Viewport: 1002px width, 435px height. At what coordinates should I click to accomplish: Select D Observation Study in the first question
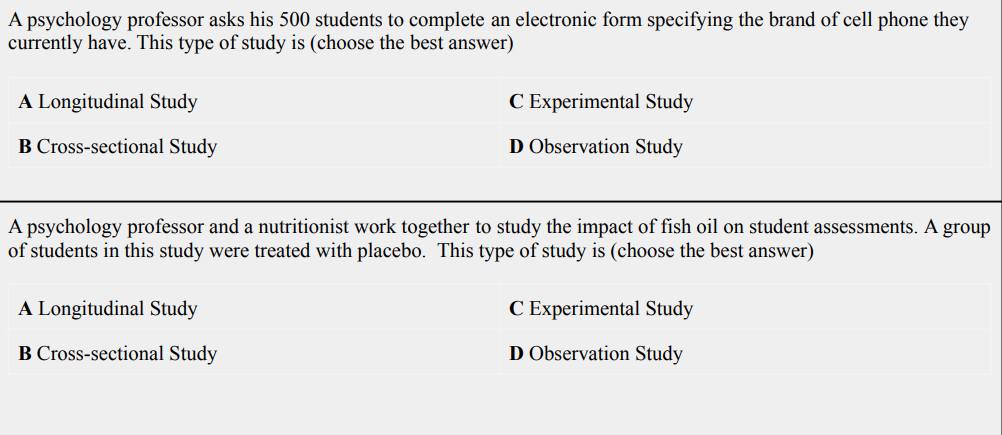point(596,147)
